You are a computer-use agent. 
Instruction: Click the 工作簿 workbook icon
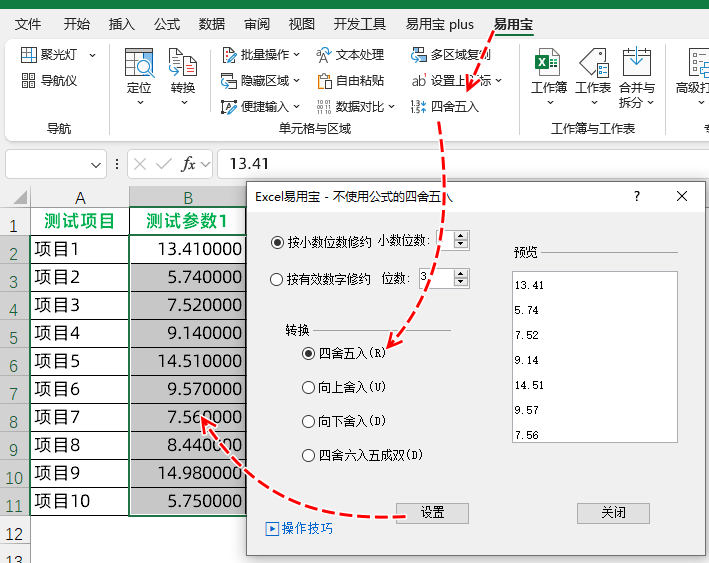click(548, 62)
